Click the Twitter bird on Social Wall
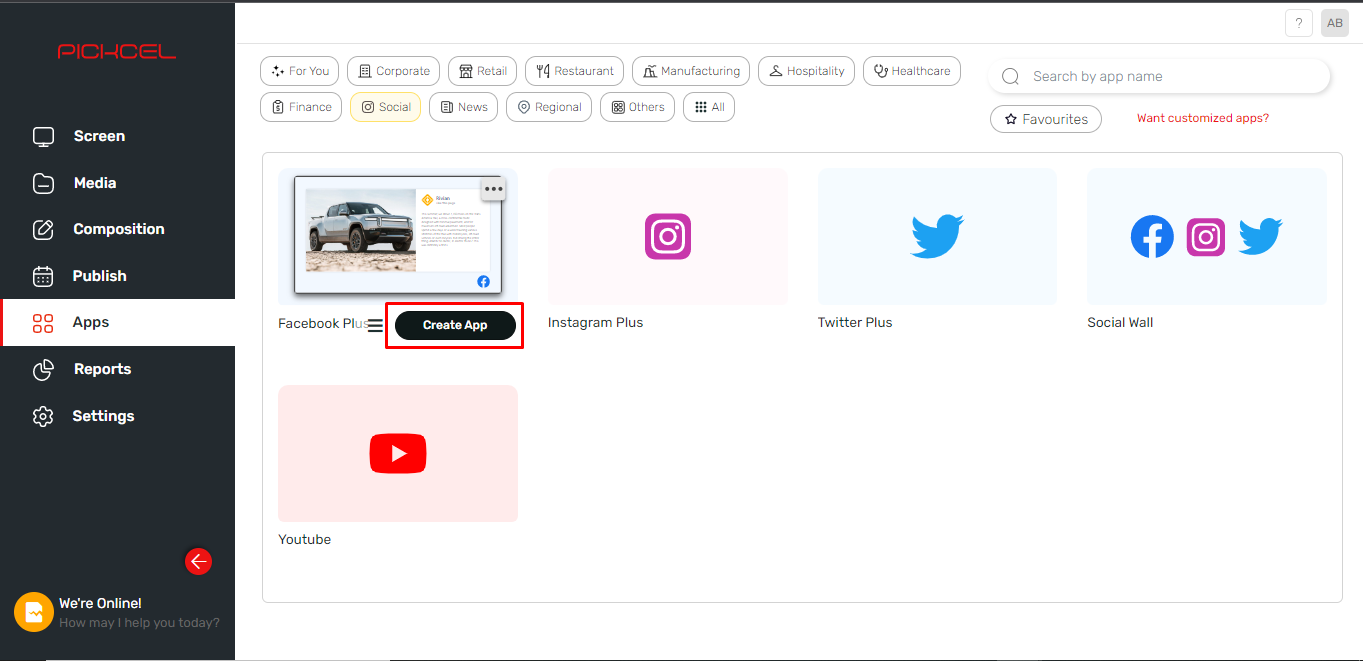 1260,237
